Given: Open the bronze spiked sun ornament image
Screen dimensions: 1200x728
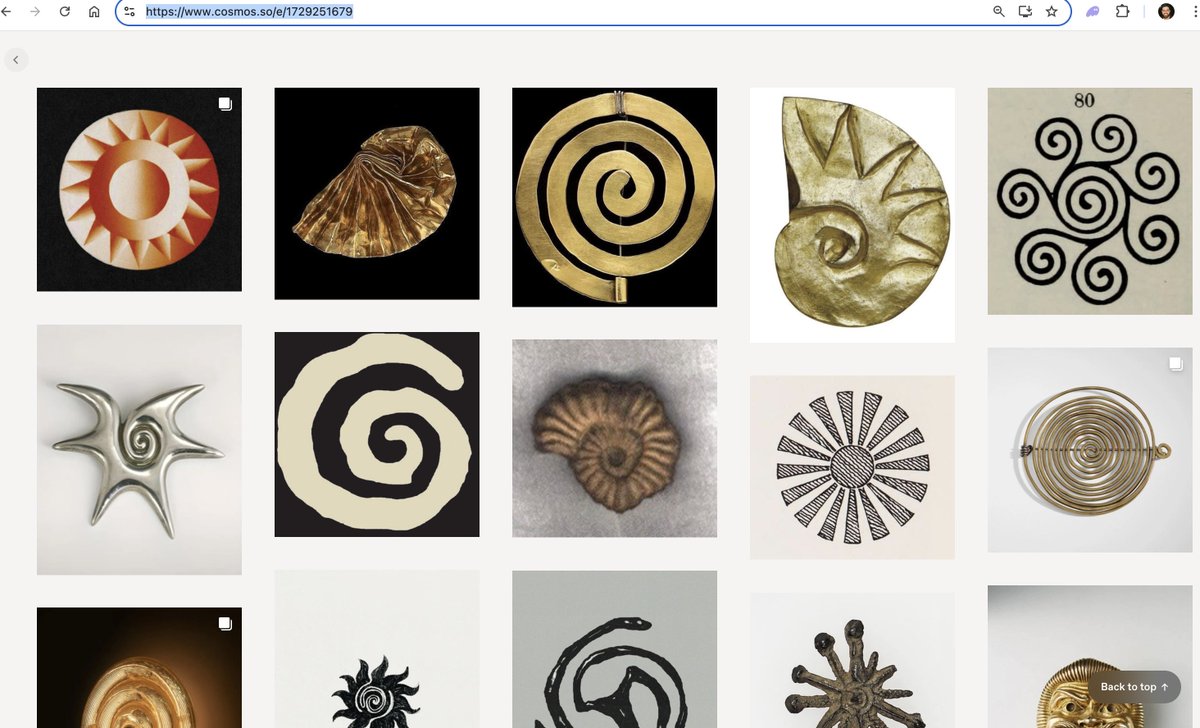Looking at the screenshot, I should pyautogui.click(x=852, y=660).
